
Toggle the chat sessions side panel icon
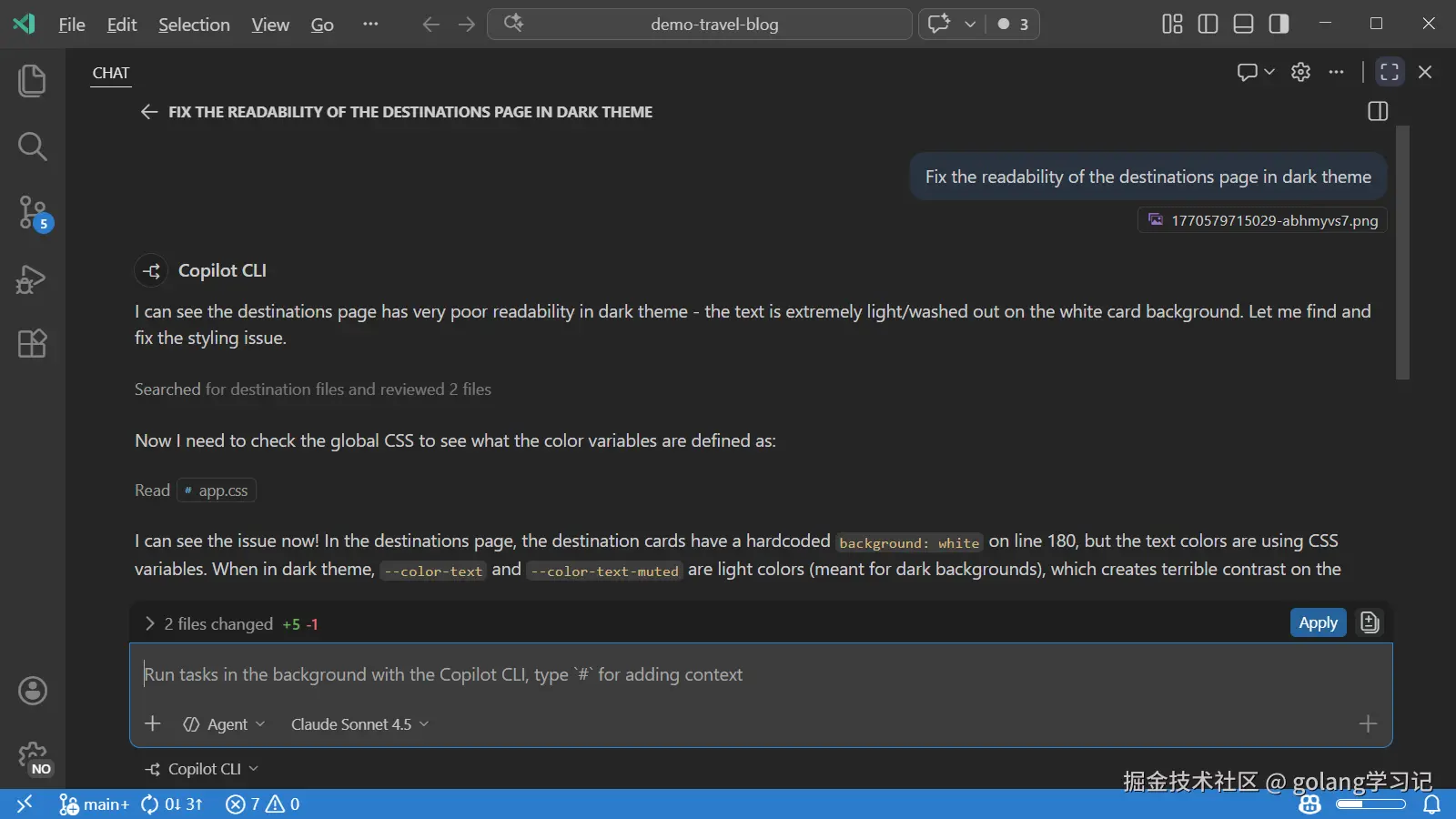(1378, 111)
